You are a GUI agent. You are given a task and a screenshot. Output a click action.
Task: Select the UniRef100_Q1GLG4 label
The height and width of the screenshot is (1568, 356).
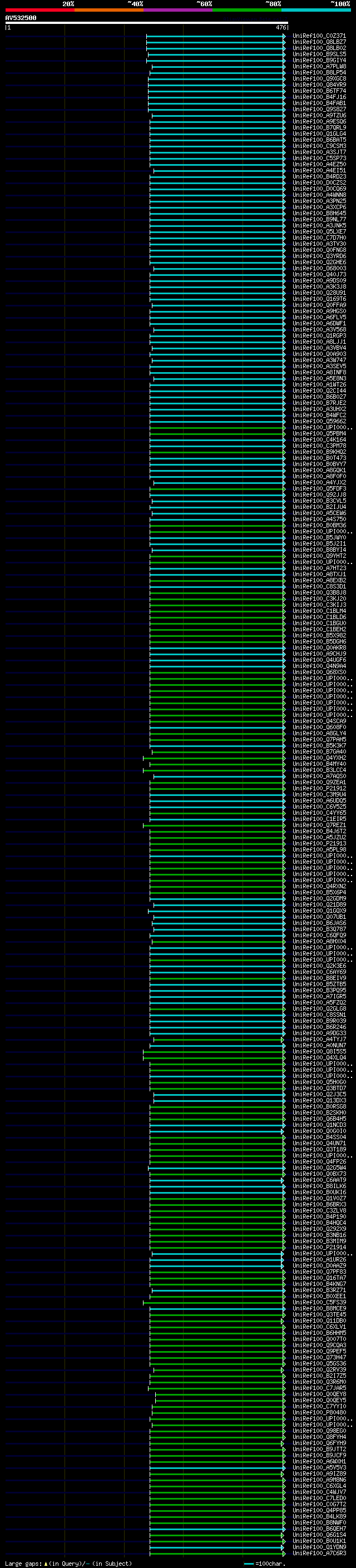pos(319,134)
